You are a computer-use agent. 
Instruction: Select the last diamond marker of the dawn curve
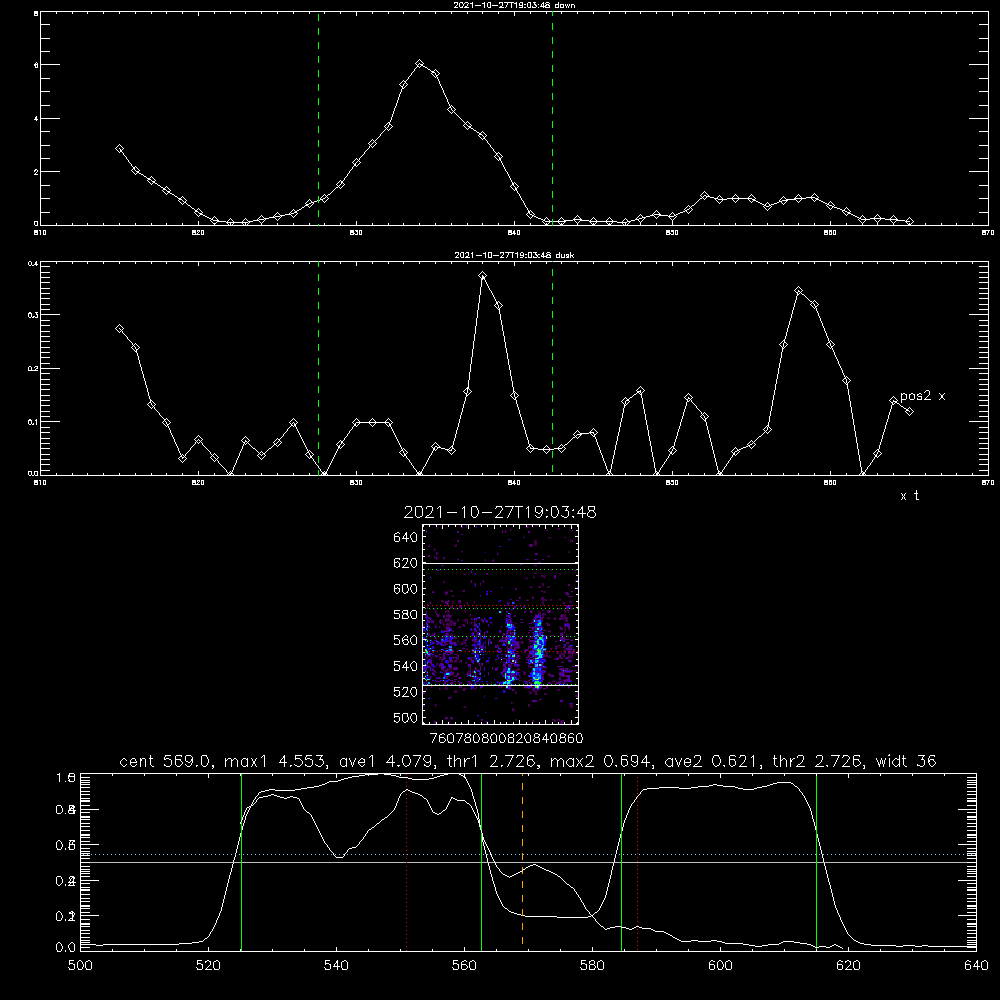pos(909,221)
